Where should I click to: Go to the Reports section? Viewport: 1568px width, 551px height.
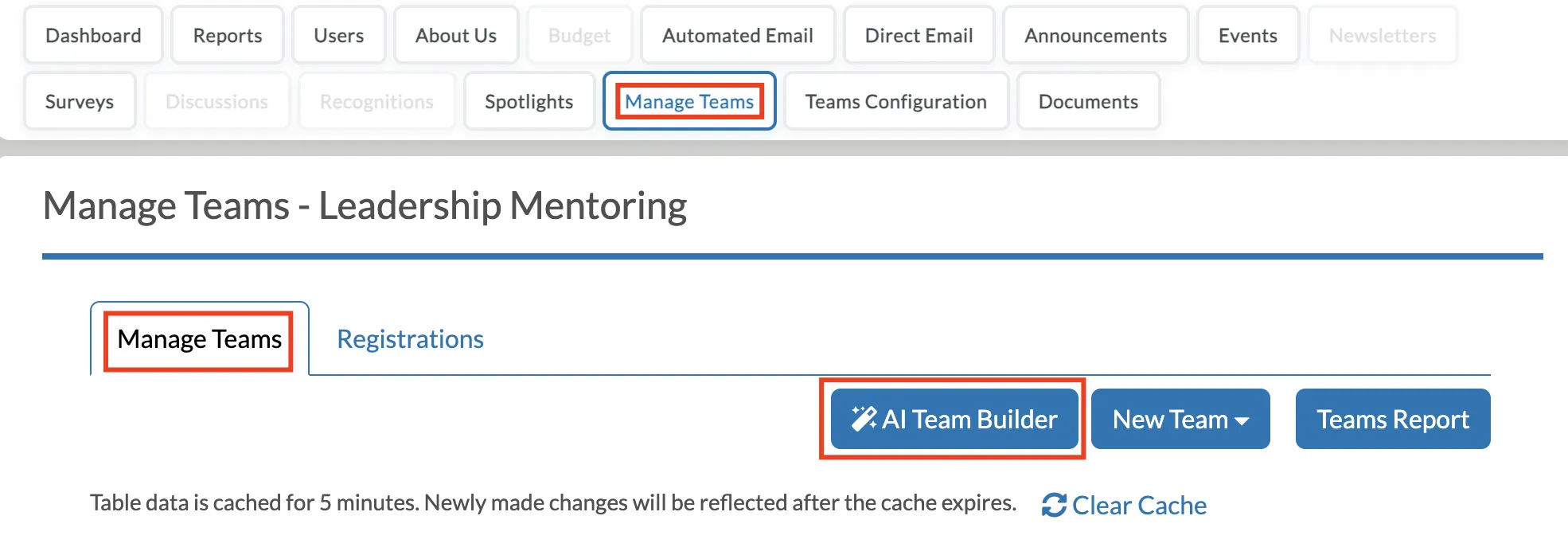tap(228, 35)
